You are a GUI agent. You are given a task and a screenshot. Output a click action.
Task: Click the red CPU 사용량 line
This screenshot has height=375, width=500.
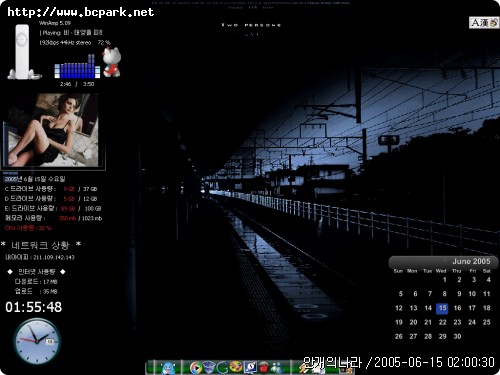(28, 228)
